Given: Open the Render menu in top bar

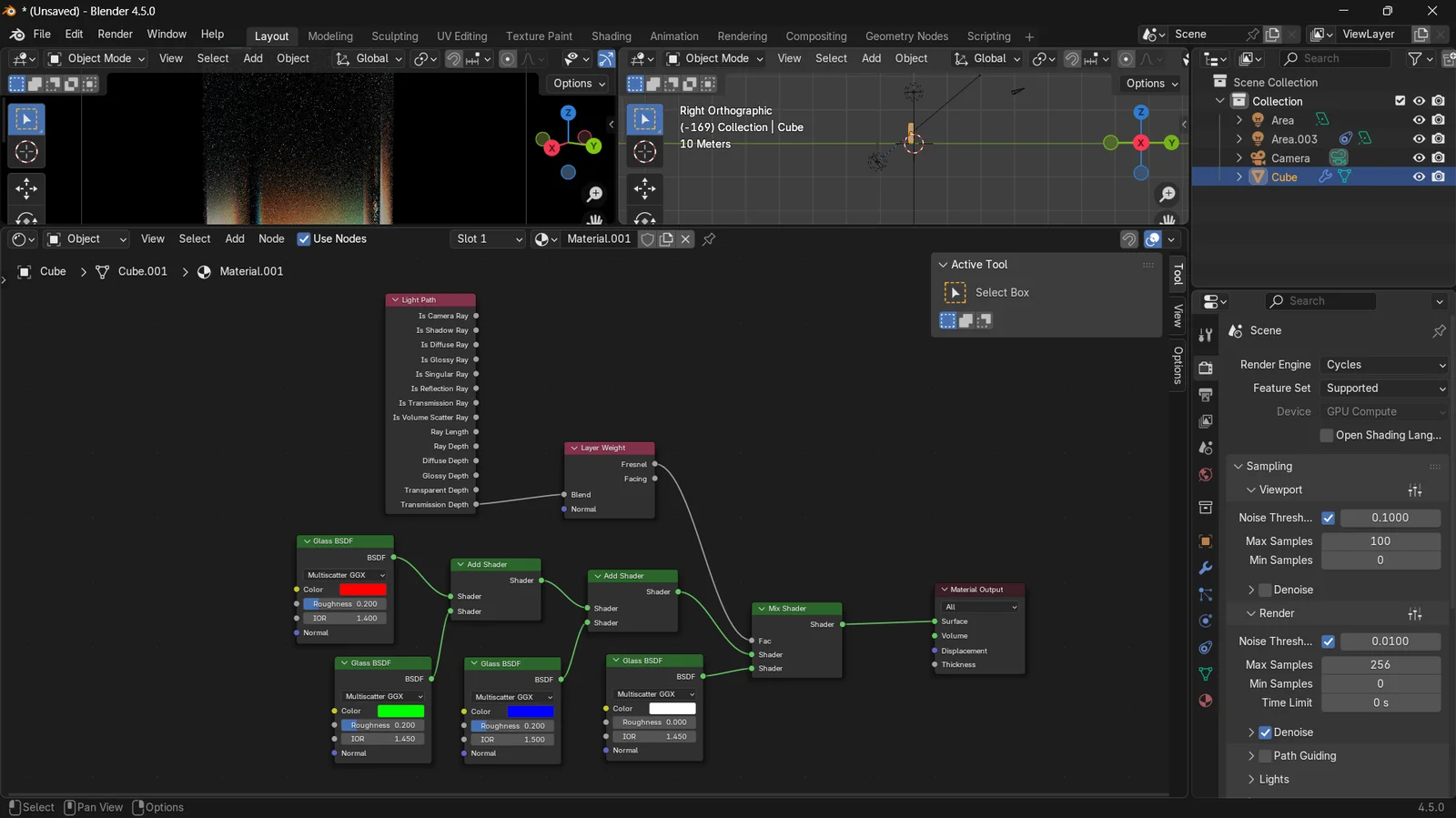Looking at the screenshot, I should click(115, 35).
